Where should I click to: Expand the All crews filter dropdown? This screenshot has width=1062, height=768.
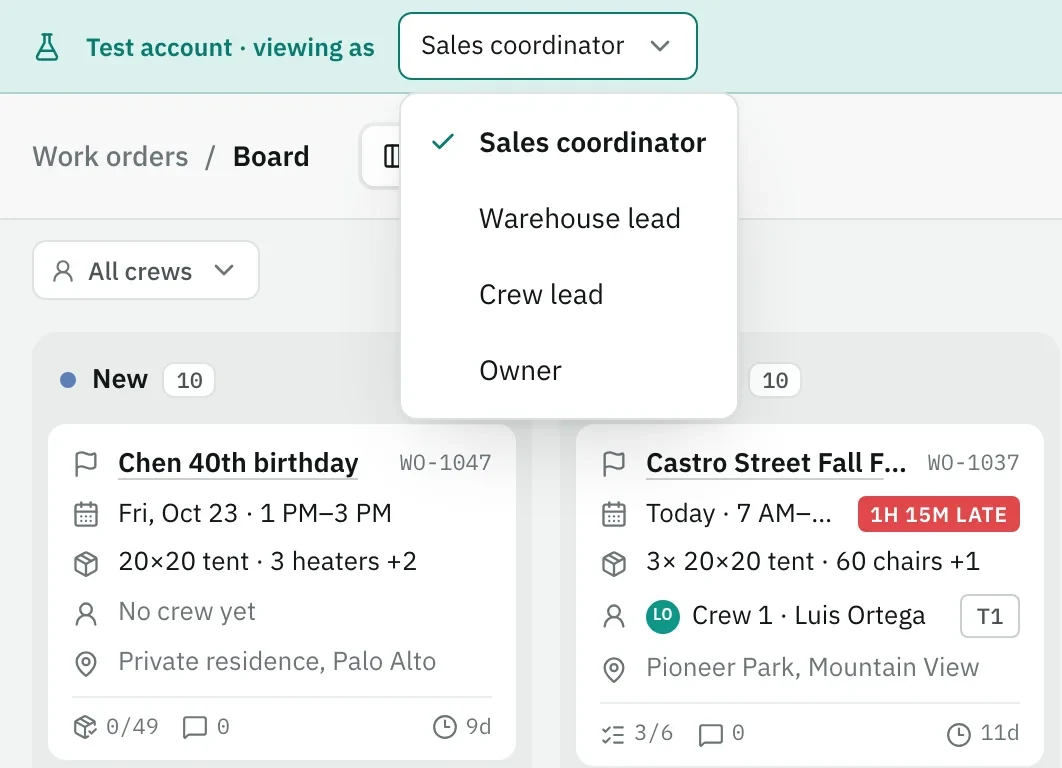point(146,270)
